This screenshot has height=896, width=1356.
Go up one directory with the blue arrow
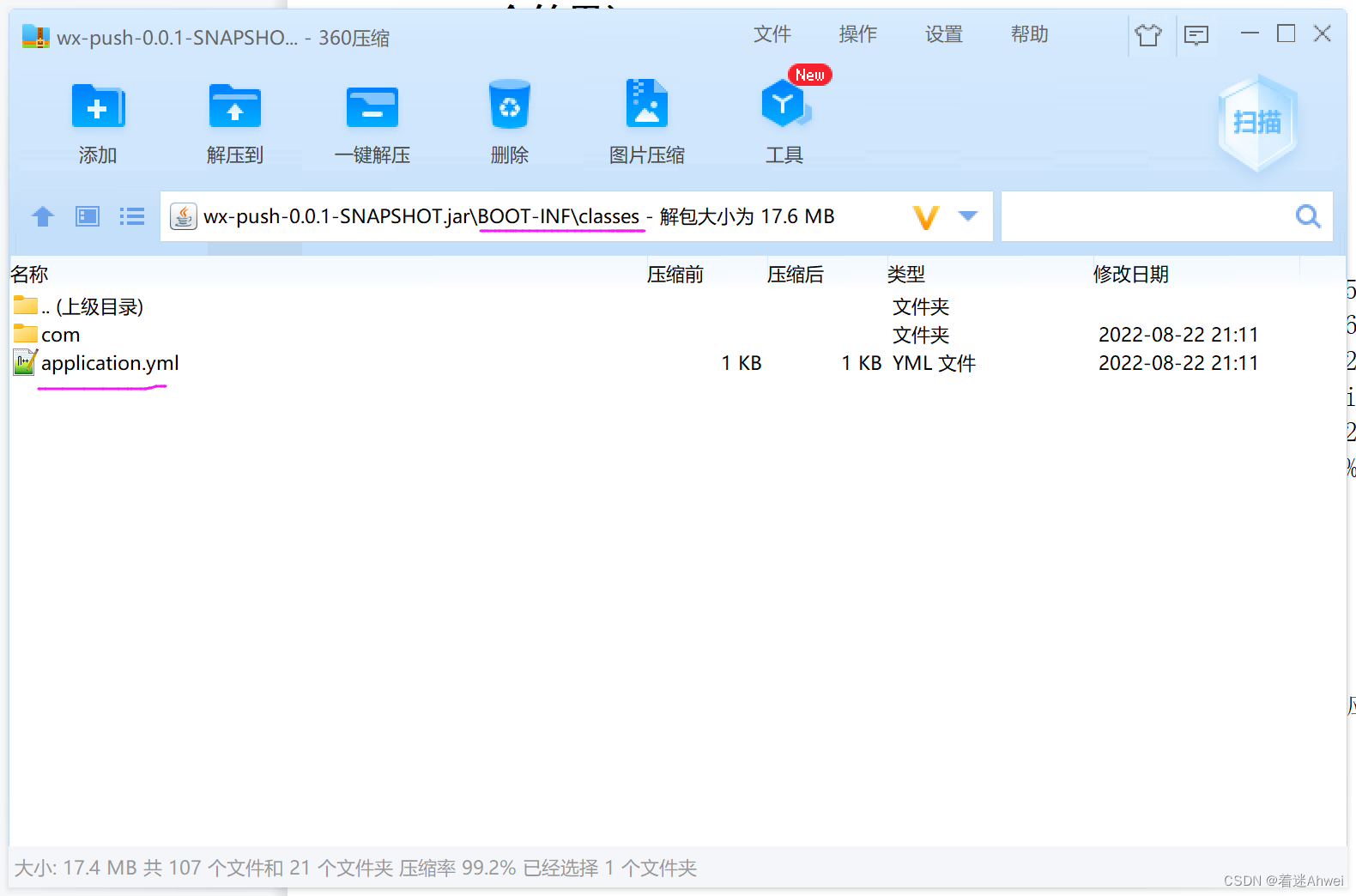pos(43,216)
